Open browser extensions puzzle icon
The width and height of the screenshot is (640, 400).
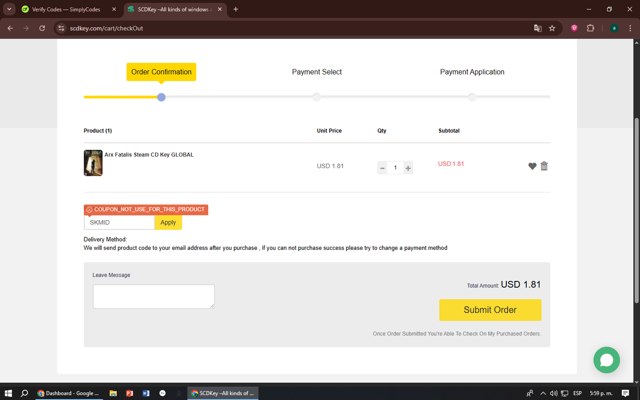pos(590,28)
